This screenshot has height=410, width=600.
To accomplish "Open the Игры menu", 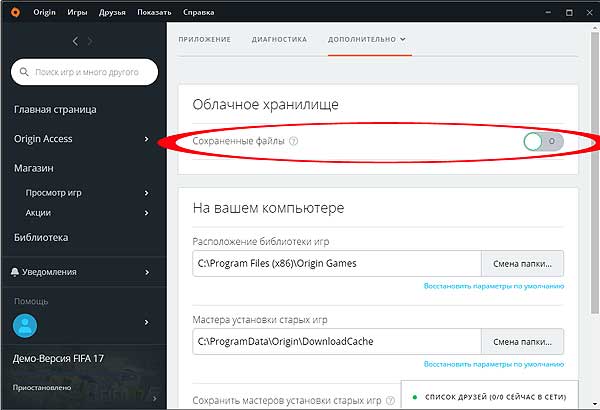I will (x=77, y=12).
